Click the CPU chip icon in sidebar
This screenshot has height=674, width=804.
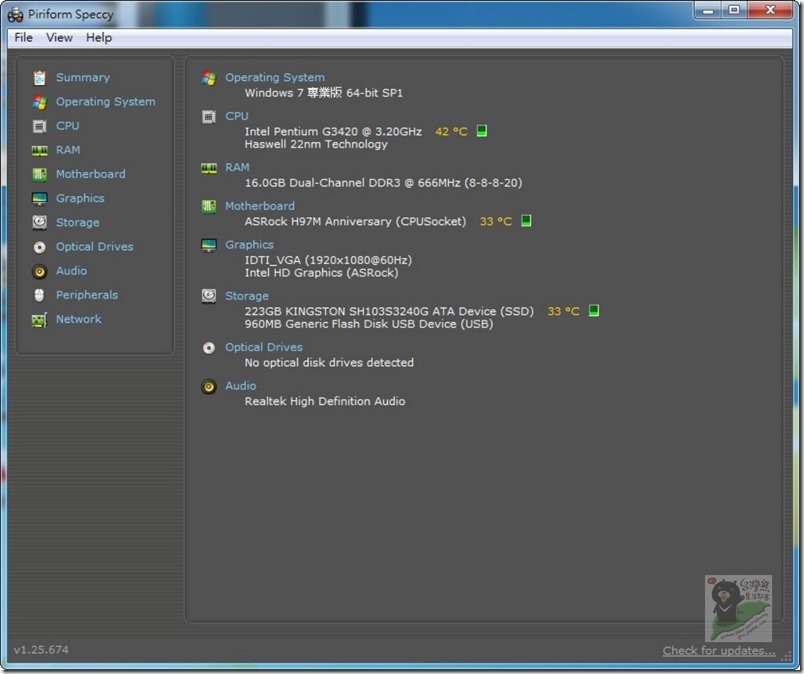39,126
